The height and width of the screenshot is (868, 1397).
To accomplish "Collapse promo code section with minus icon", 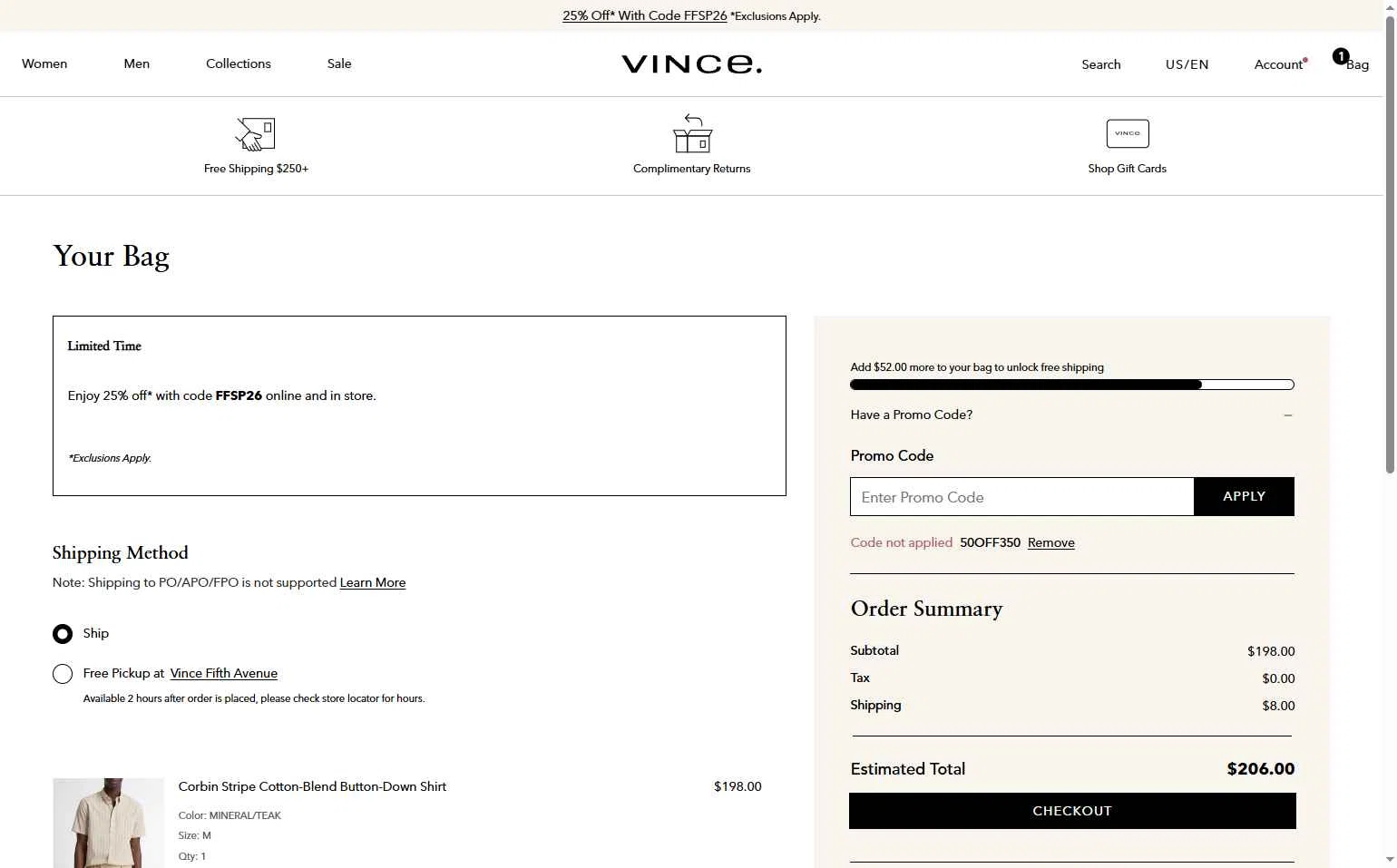I will pos(1287,415).
